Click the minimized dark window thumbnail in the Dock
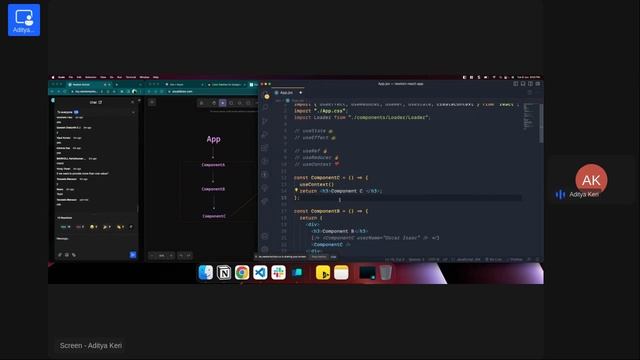Viewport: 640px width, 360px height. [367, 273]
